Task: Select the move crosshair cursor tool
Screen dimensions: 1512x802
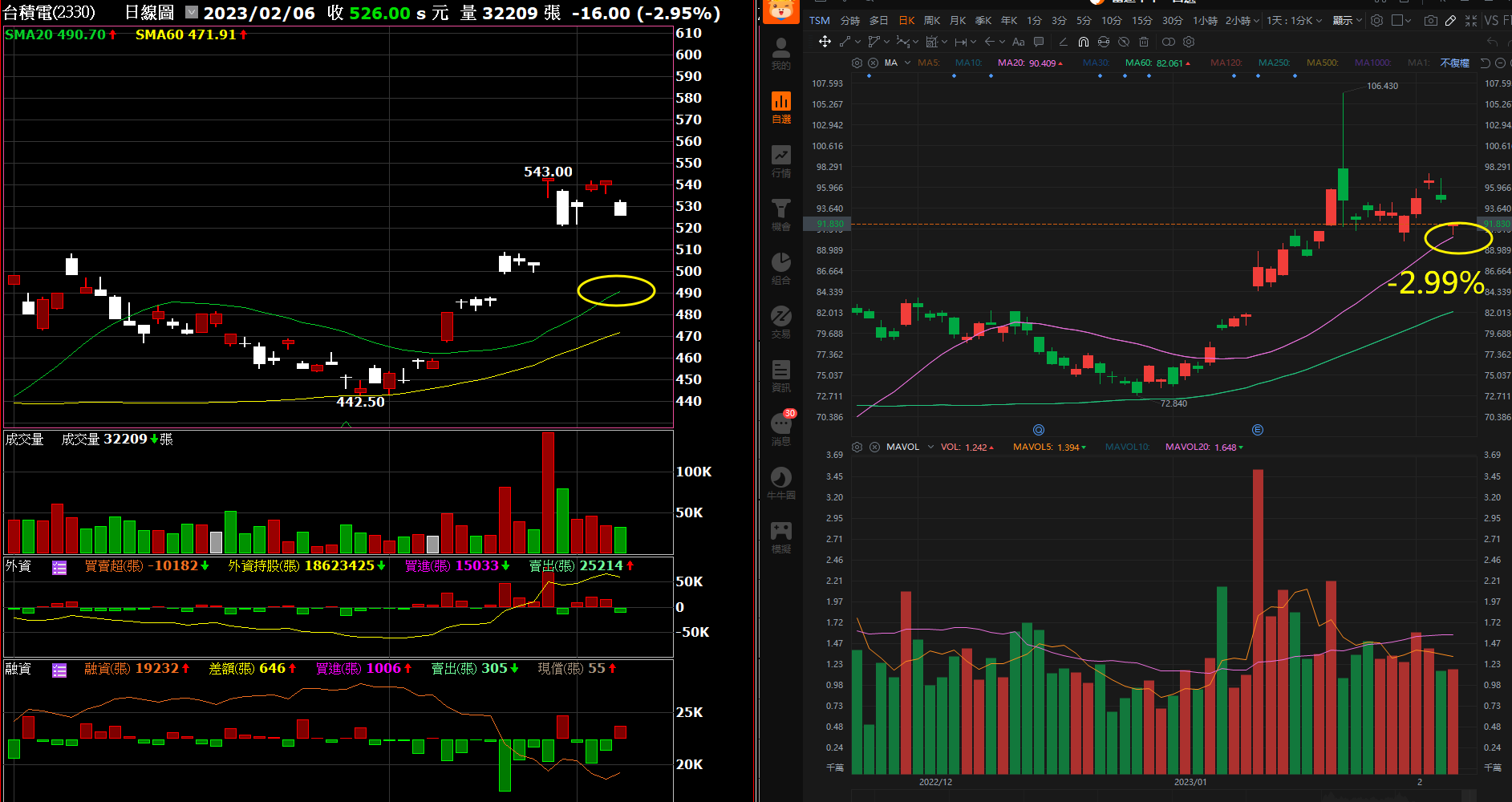Action: point(825,42)
